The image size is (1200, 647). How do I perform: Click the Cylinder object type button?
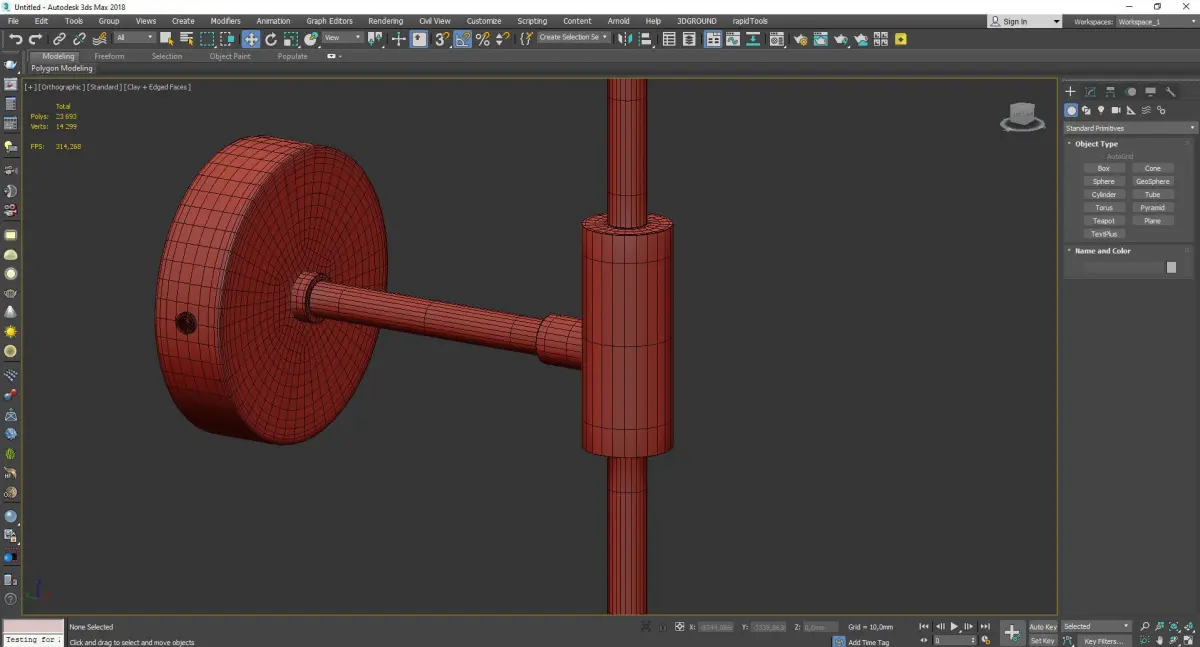(x=1104, y=195)
